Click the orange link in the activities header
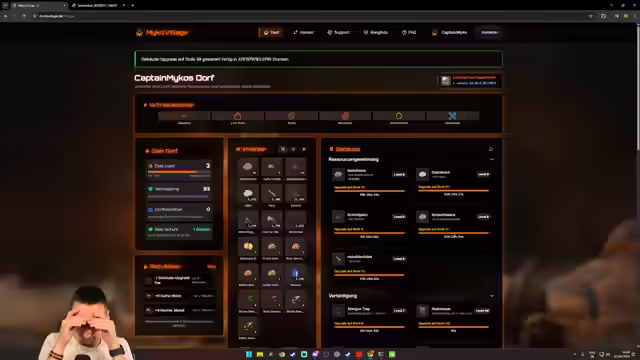 211,267
